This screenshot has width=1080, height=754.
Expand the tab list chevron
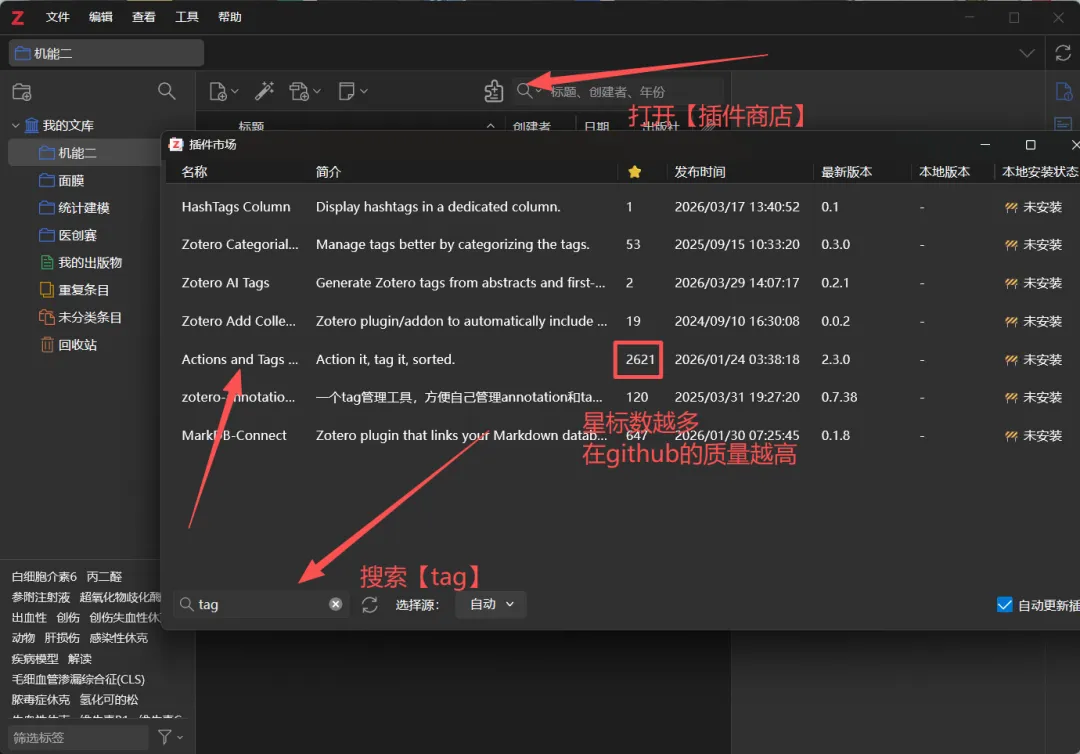[x=1026, y=53]
